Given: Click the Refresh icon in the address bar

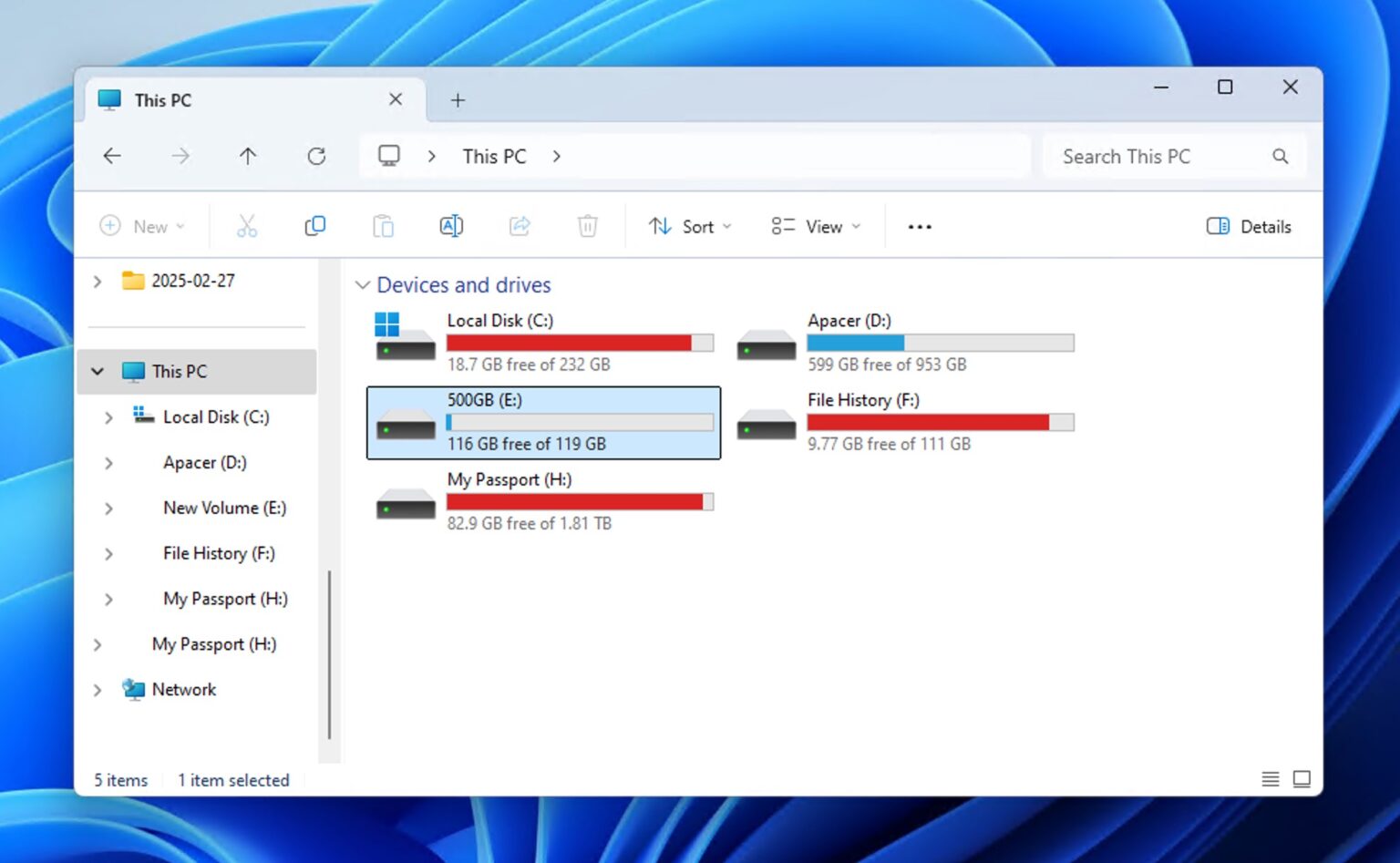Looking at the screenshot, I should [316, 156].
